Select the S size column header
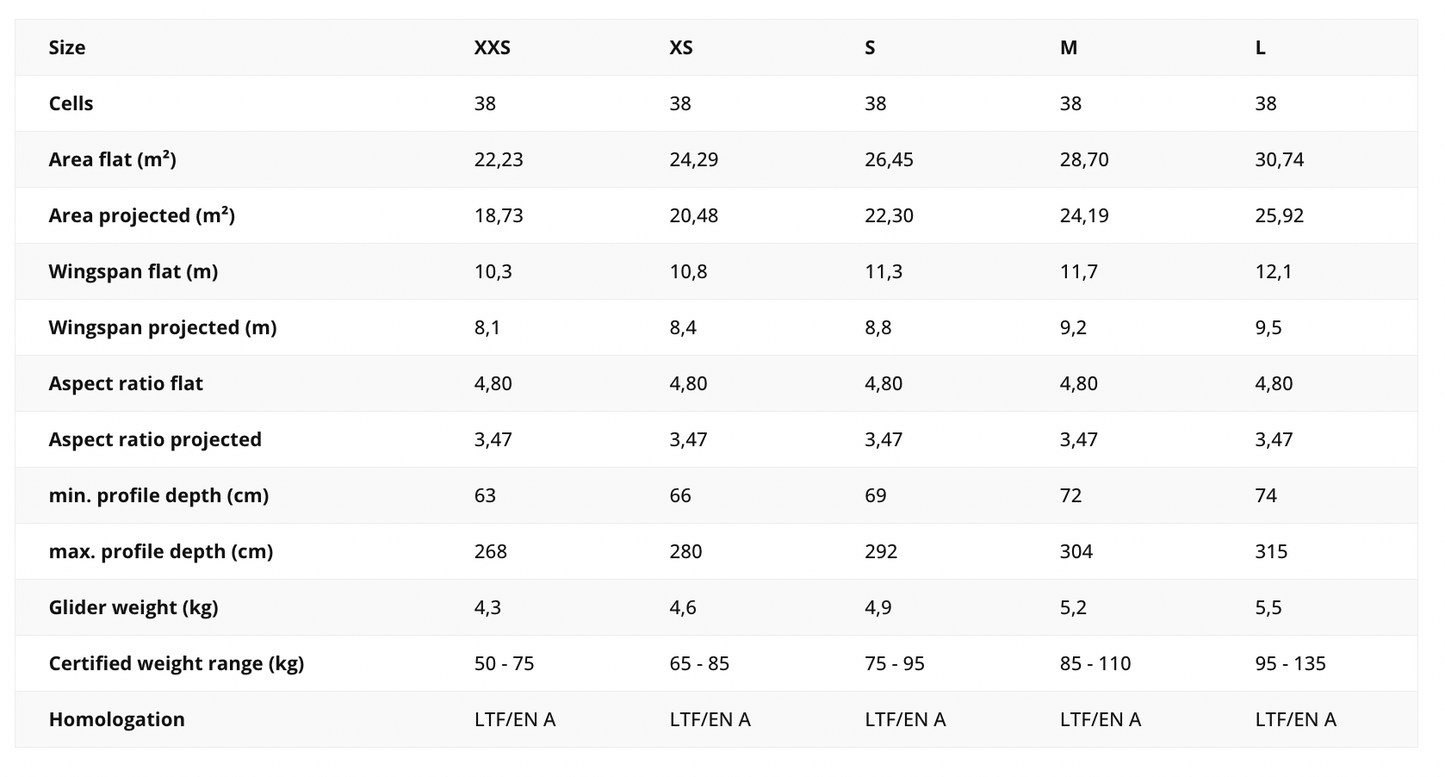 [x=870, y=48]
